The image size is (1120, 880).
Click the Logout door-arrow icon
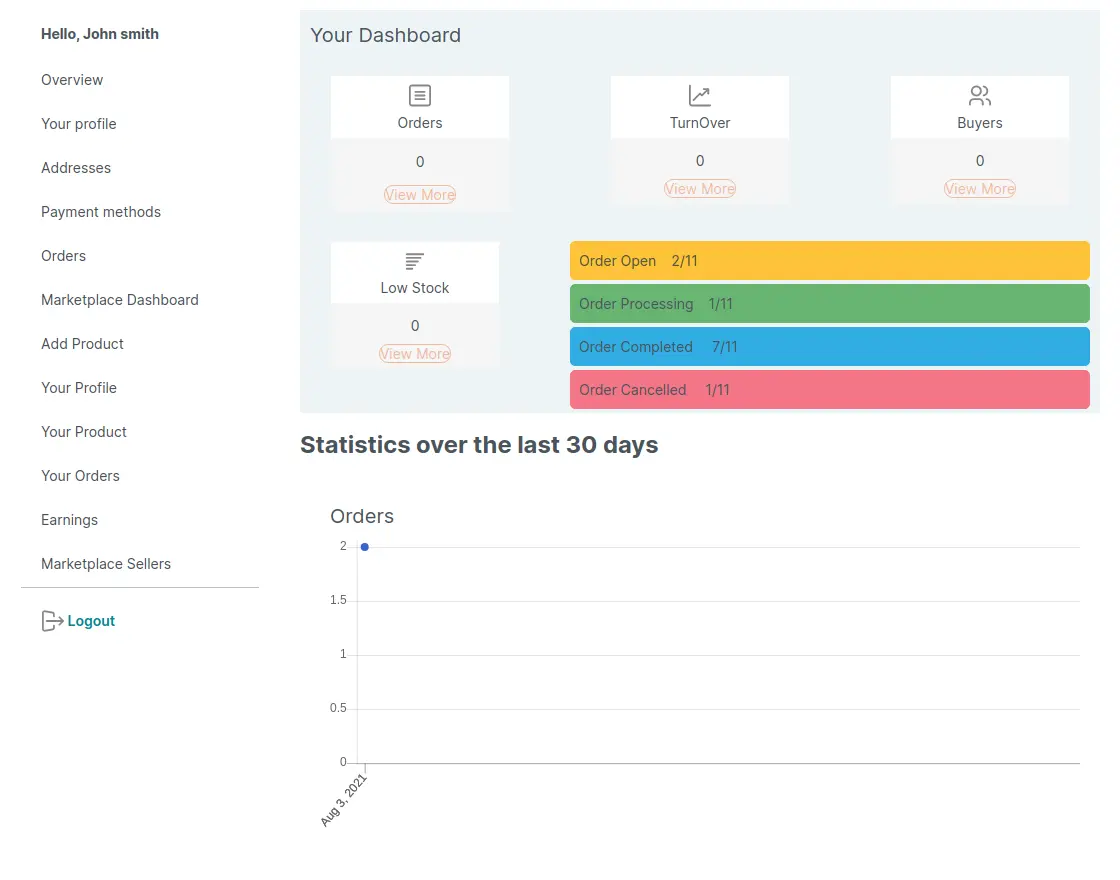click(52, 621)
